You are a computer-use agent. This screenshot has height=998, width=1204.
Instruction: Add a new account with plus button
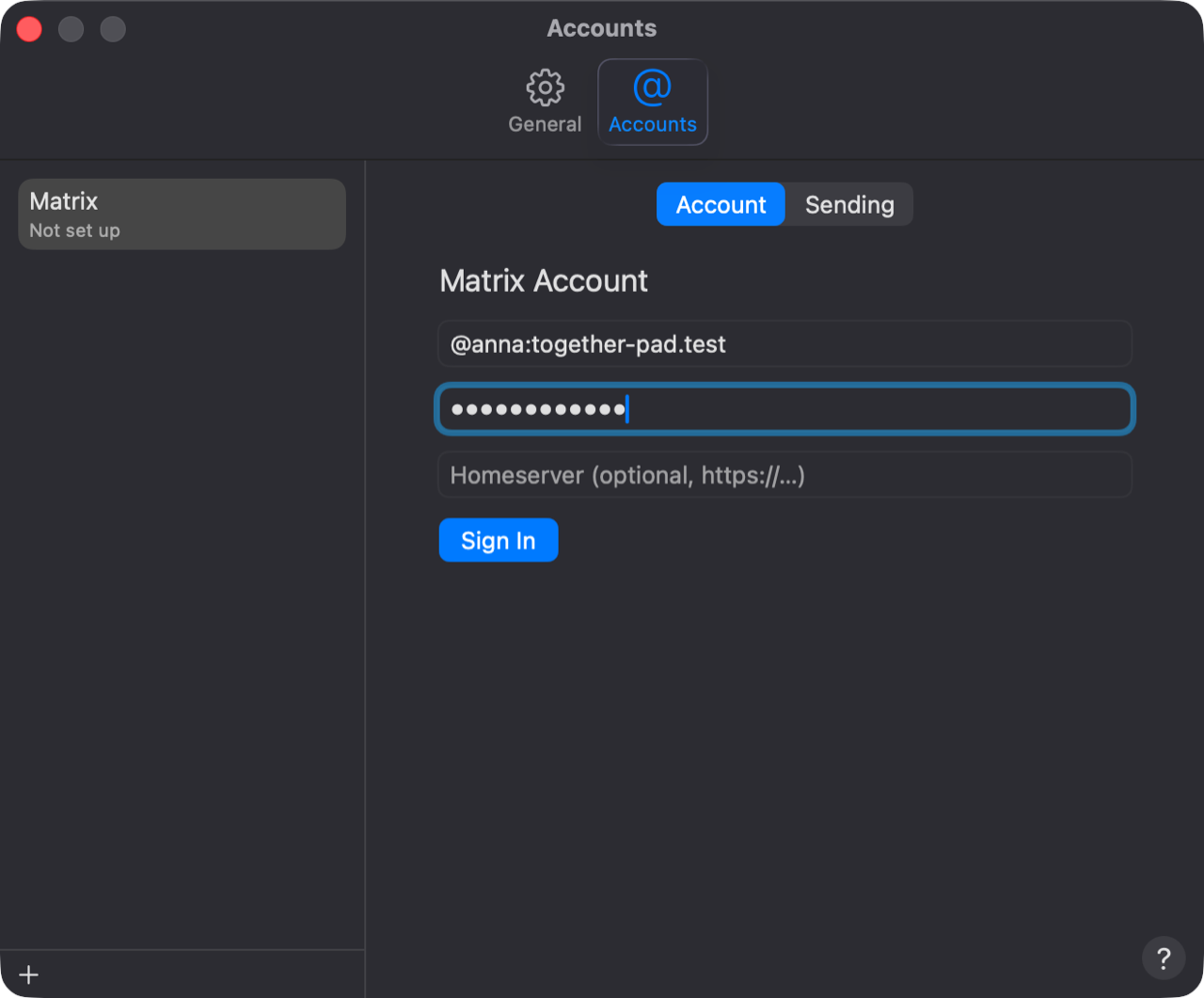click(x=29, y=974)
